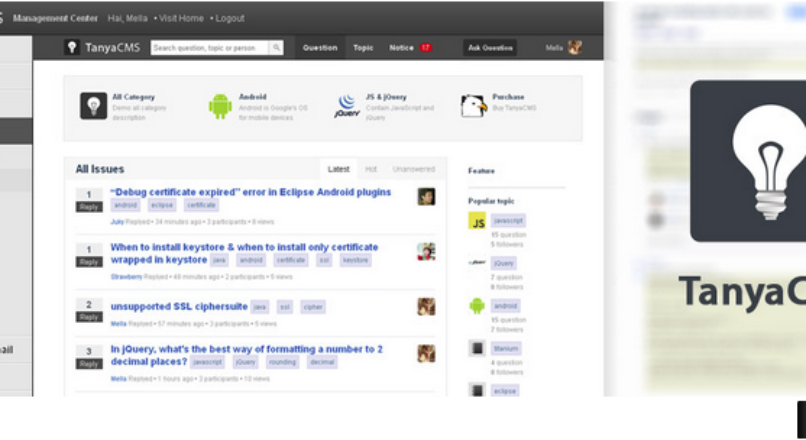The width and height of the screenshot is (806, 440).
Task: Click the eclipse tag in Popular topic
Action: pyautogui.click(x=505, y=391)
